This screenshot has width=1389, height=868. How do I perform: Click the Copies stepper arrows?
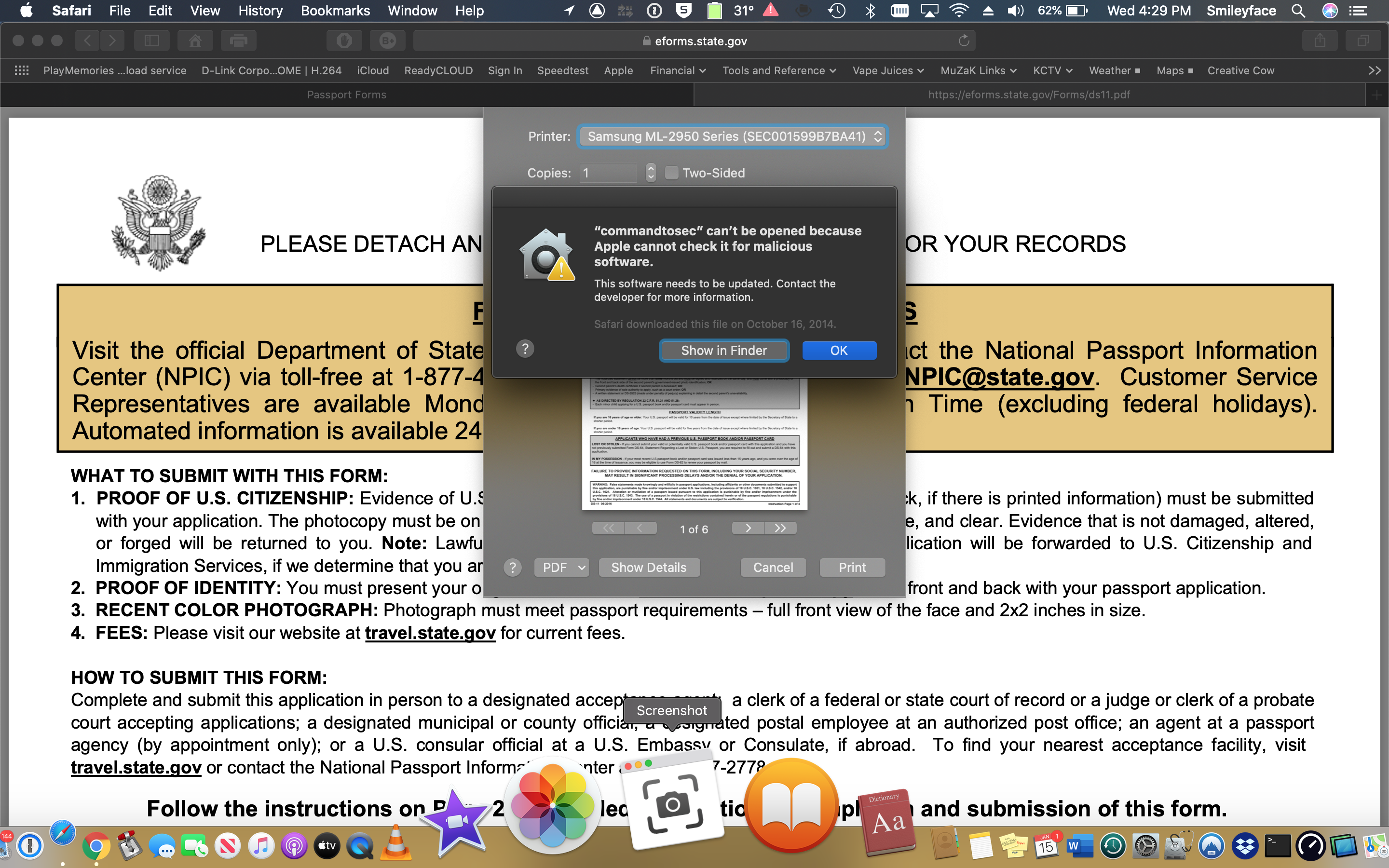click(x=650, y=173)
